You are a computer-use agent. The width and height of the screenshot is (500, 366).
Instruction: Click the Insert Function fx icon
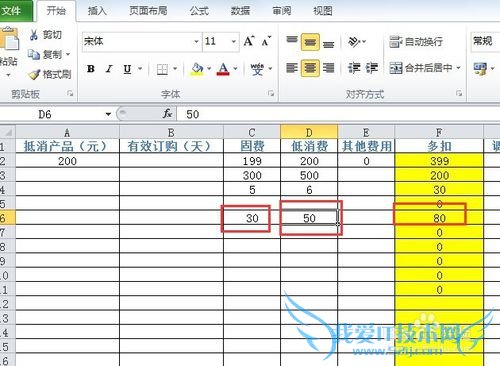[167, 114]
